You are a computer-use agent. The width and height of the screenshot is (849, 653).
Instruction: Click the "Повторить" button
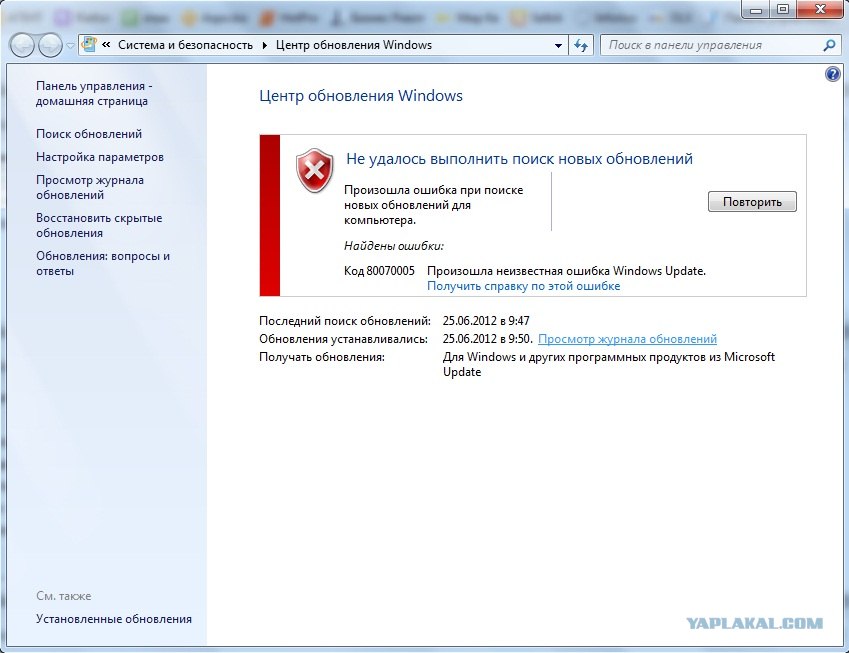[x=752, y=201]
